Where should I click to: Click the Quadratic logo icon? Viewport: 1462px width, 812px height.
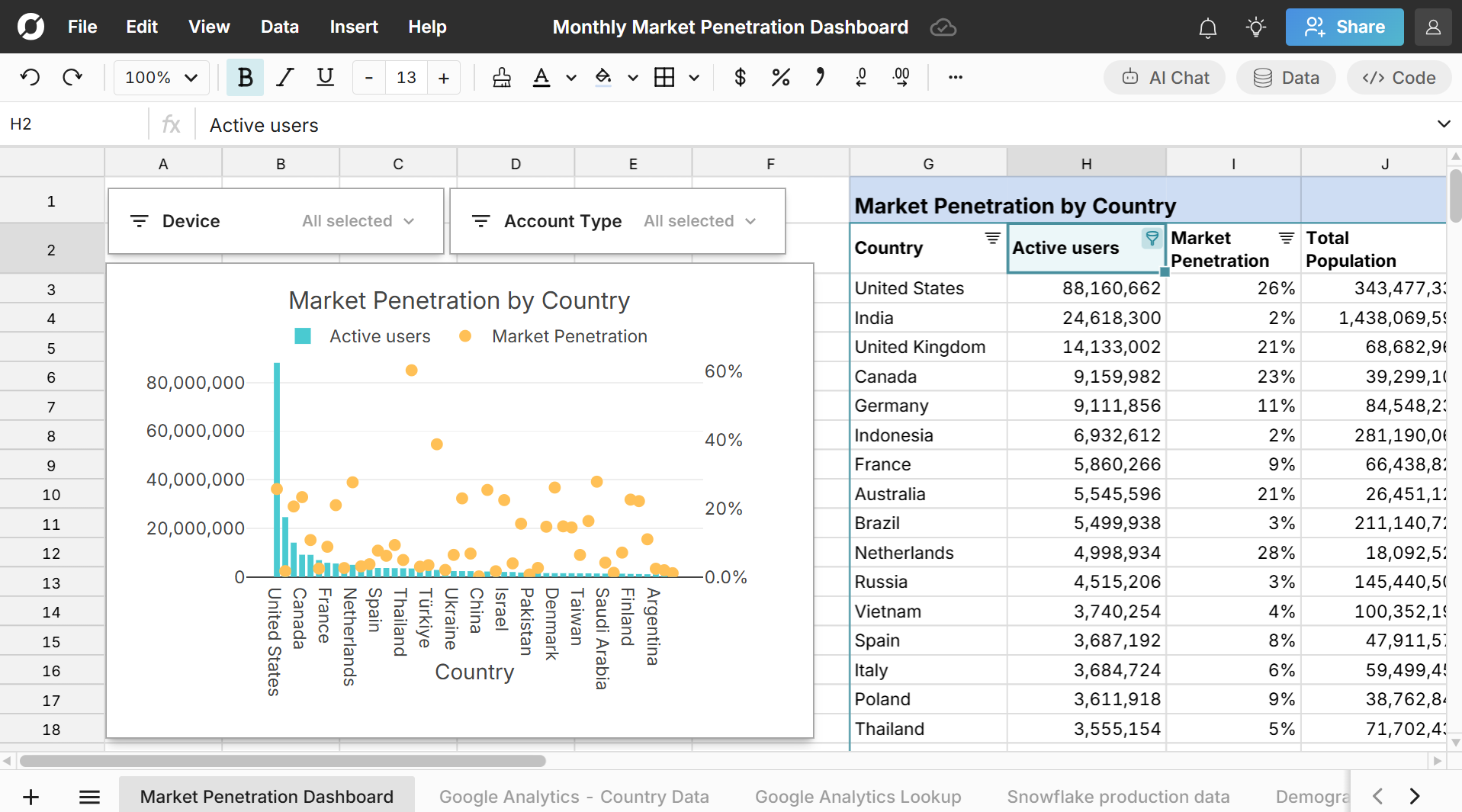coord(31,27)
